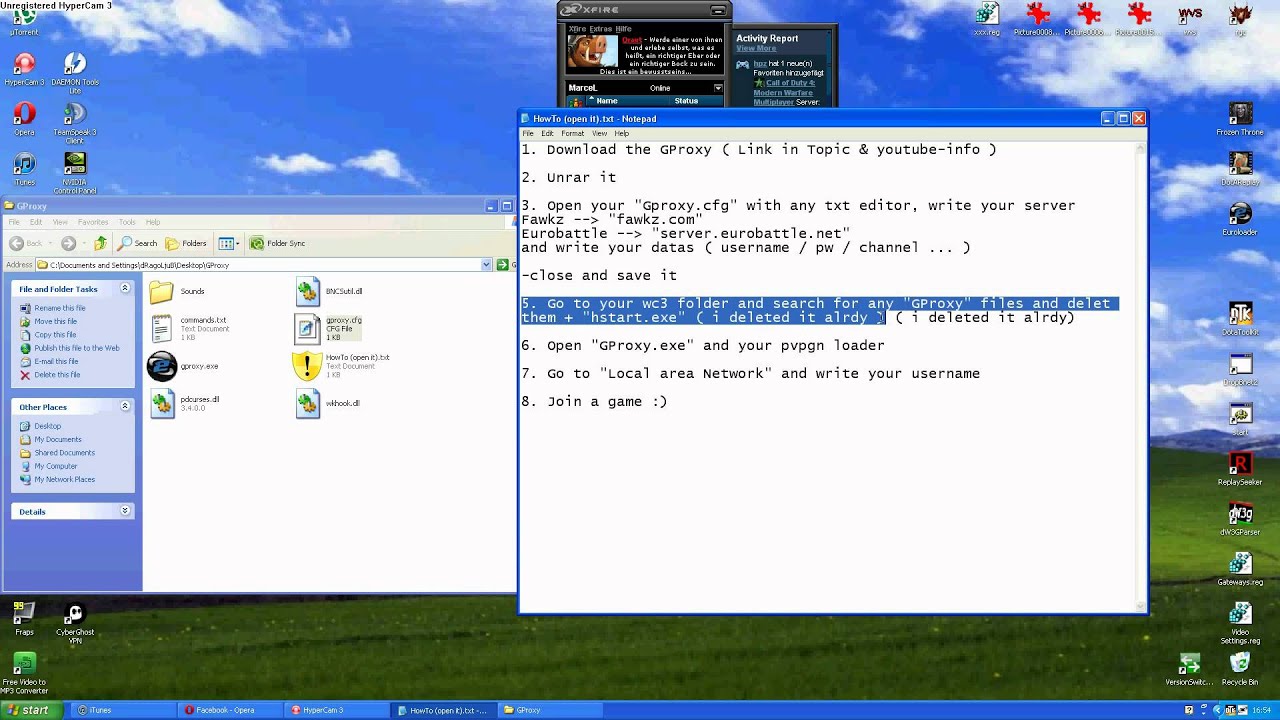Open the Euroloader desktop shortcut
Screen dimensions: 1280x720
(x=1240, y=219)
